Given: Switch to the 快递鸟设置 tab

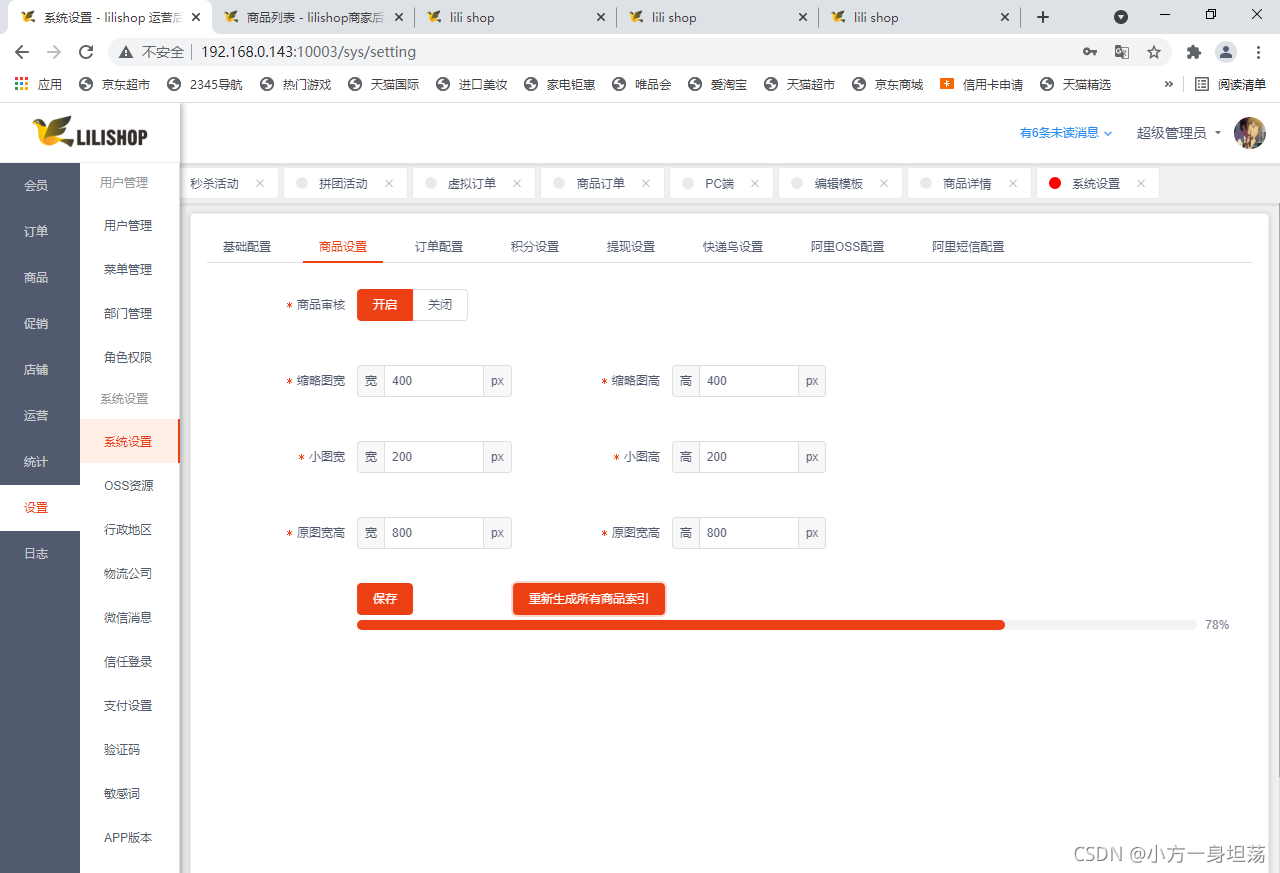Looking at the screenshot, I should pos(733,246).
